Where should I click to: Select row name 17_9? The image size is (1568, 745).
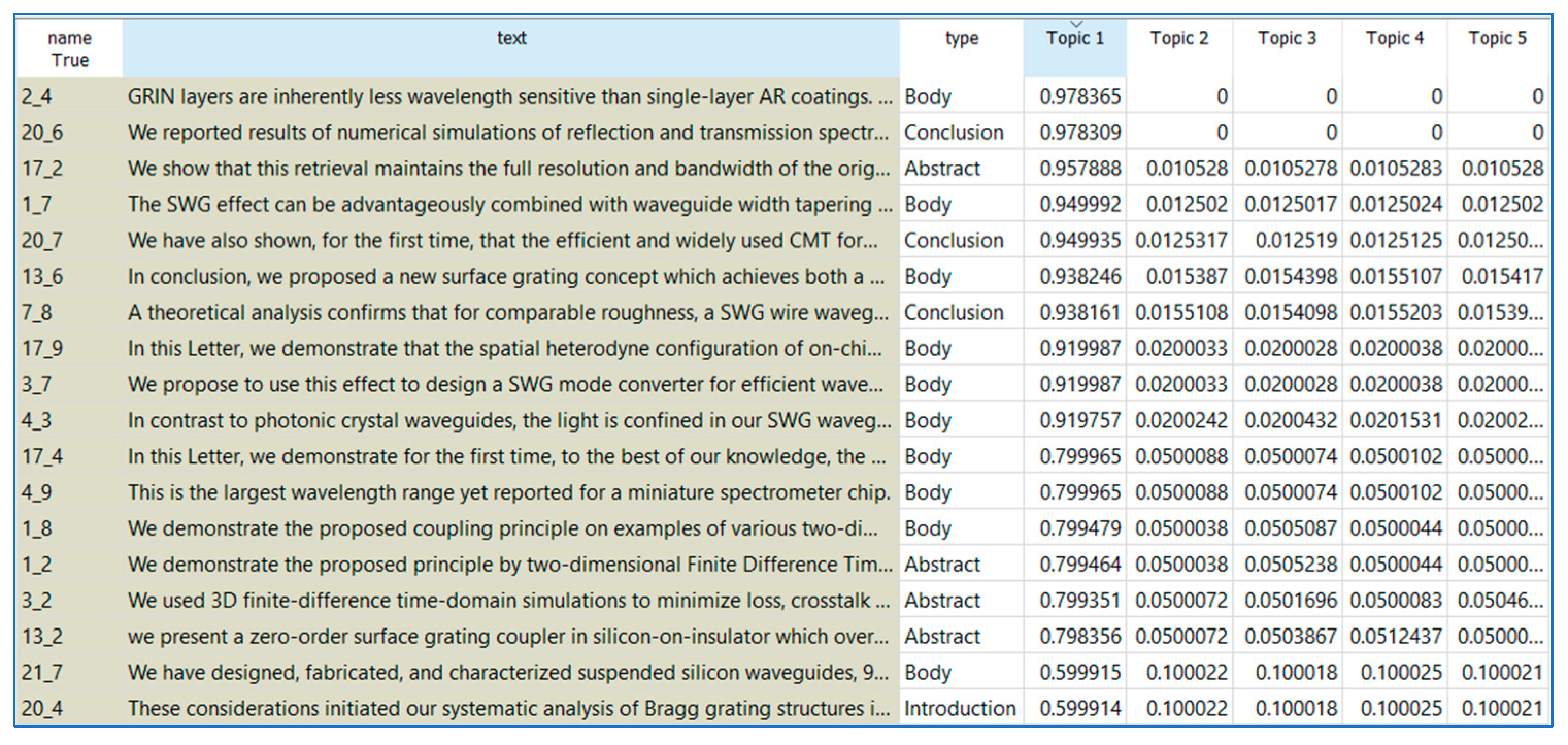(x=42, y=348)
